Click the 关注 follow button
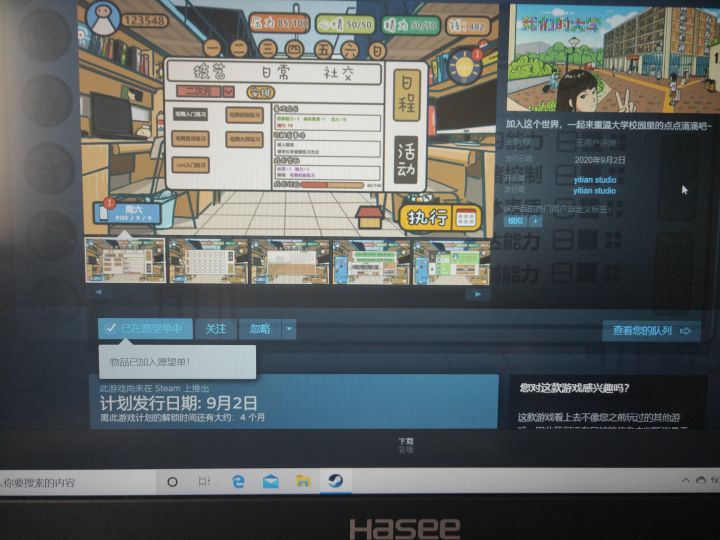Screen dimensions: 720x540 (x=215, y=329)
